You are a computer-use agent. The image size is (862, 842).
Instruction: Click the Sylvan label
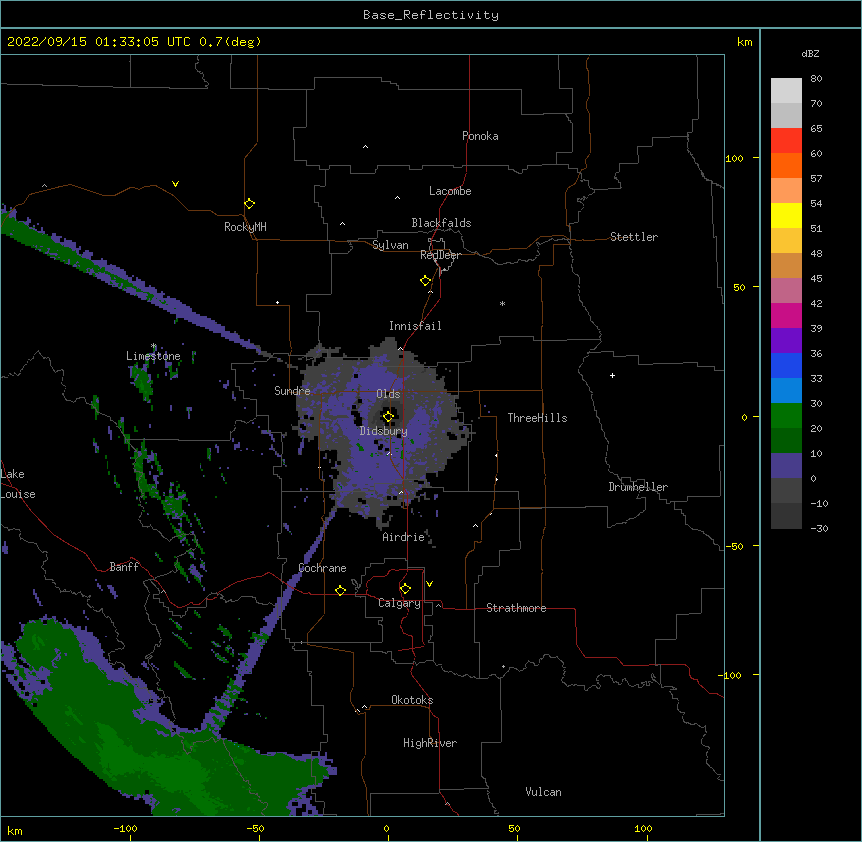tap(390, 245)
